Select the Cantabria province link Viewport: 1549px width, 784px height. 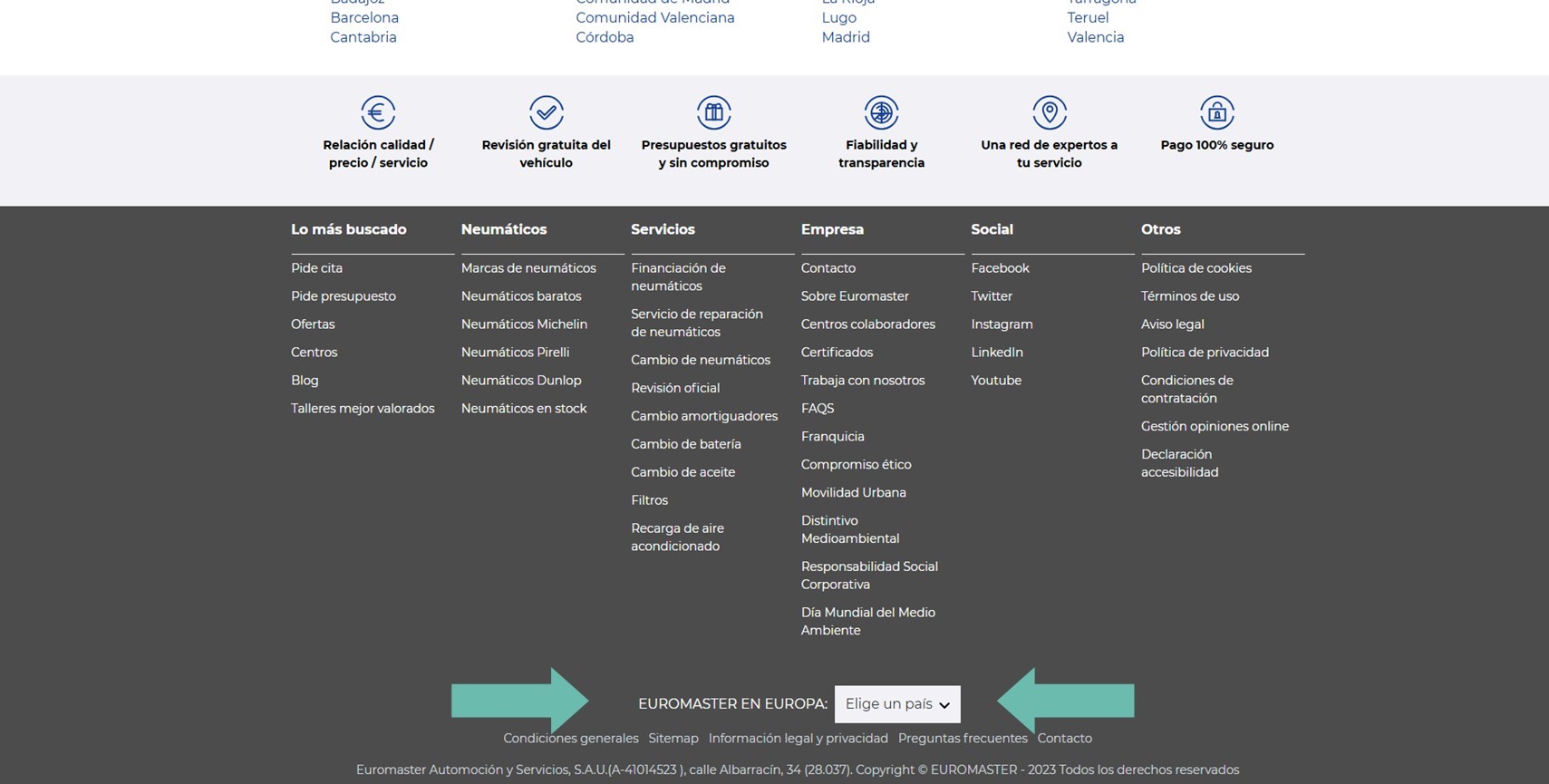(x=363, y=37)
